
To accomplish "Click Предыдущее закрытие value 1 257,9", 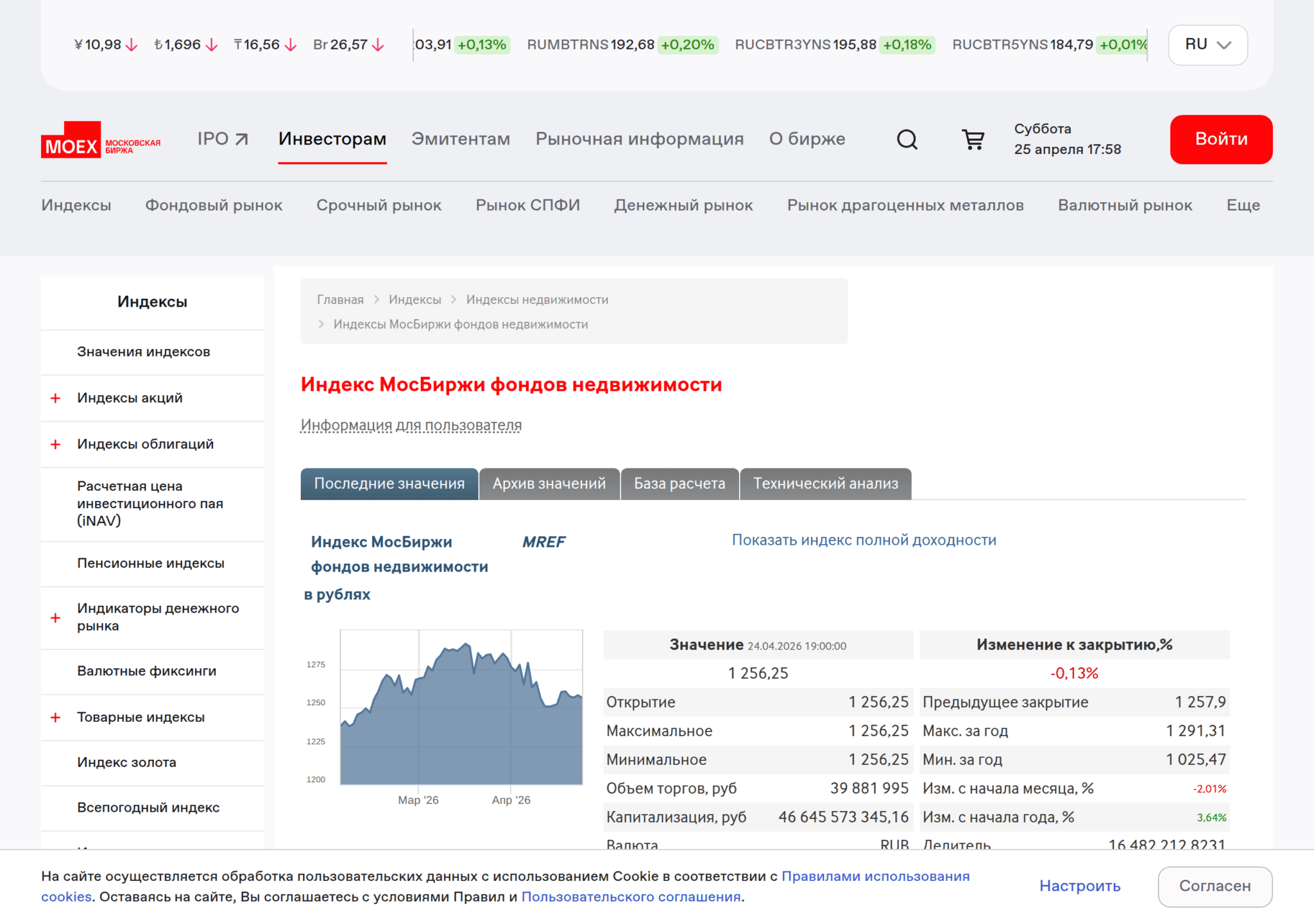I will (1200, 702).
